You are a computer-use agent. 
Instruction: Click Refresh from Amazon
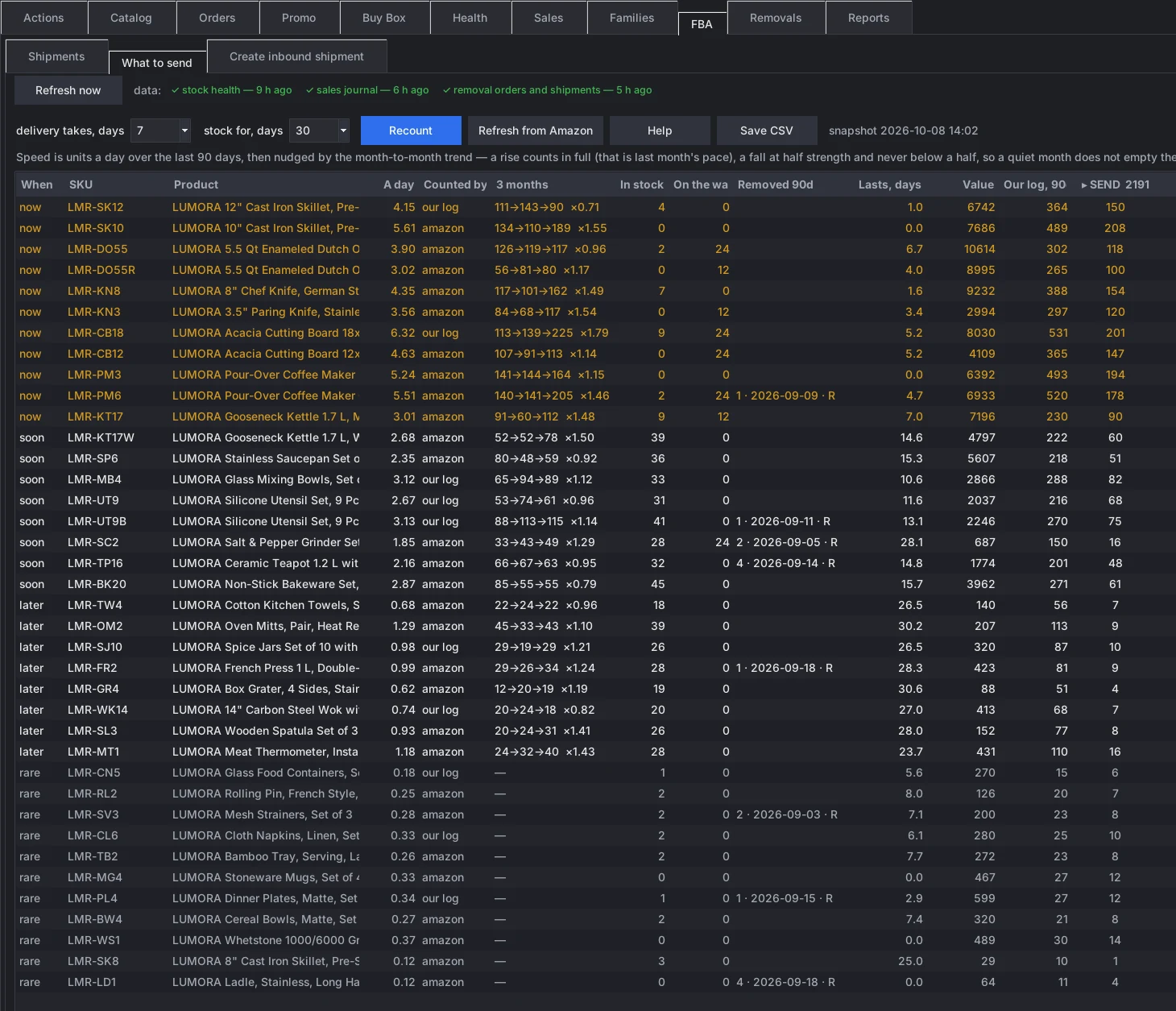[536, 131]
